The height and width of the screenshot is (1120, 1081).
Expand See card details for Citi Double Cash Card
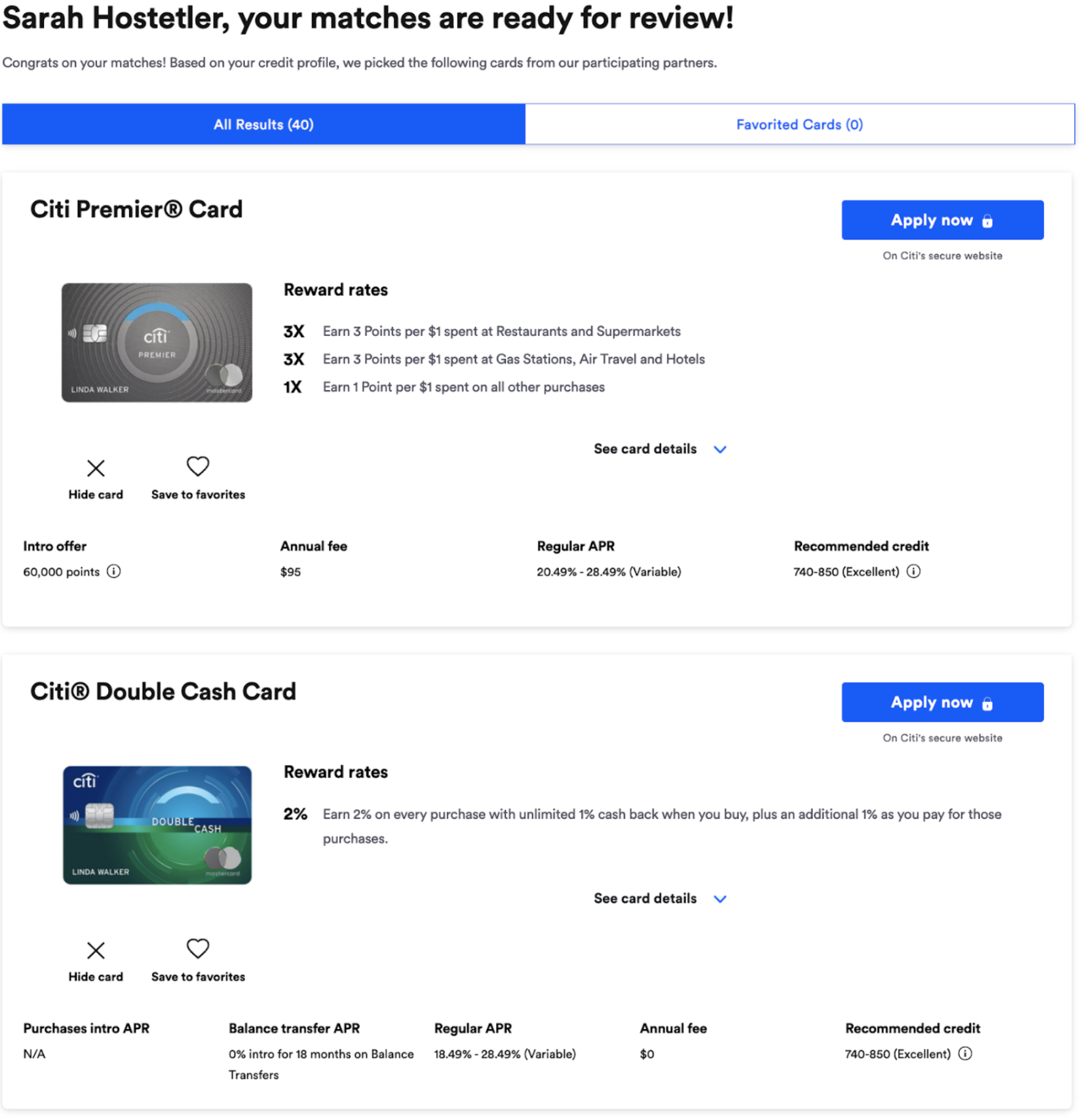(x=645, y=899)
